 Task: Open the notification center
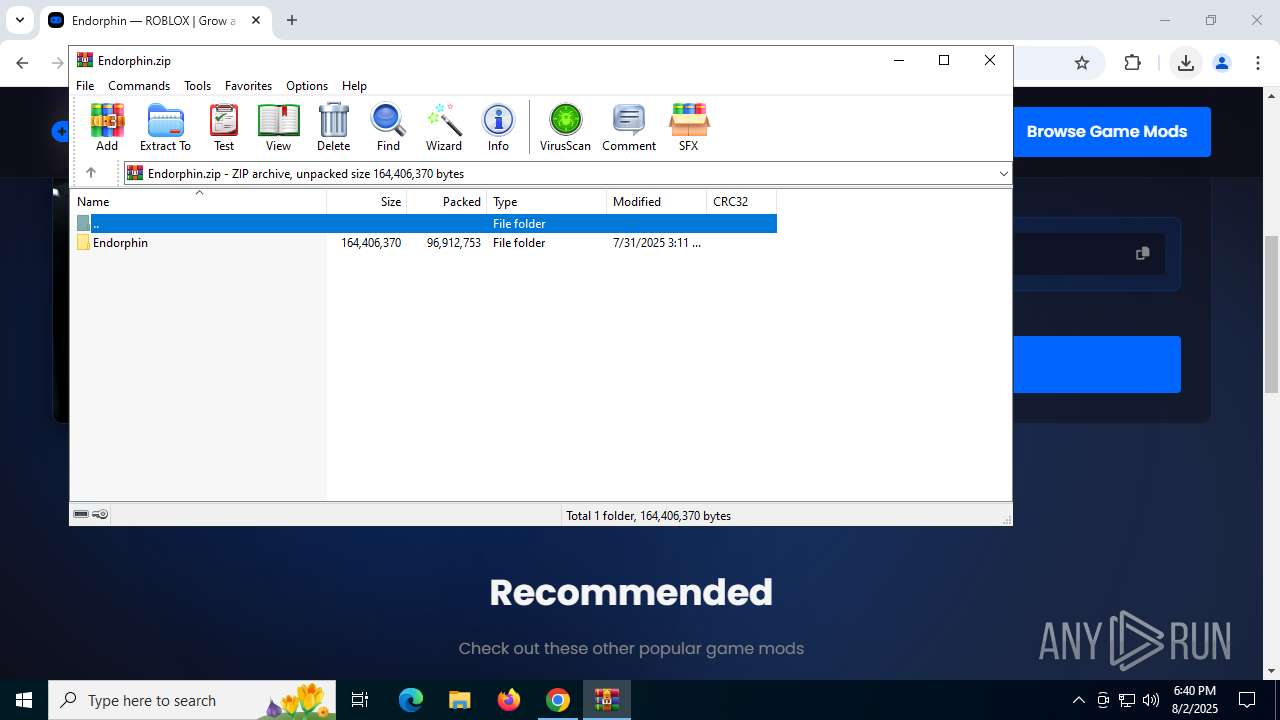(1247, 700)
